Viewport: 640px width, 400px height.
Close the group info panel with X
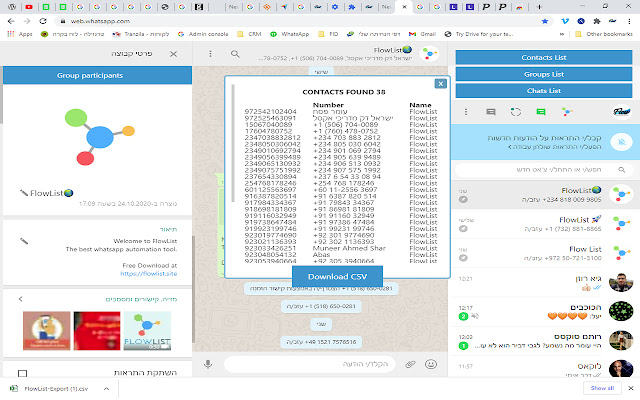173,54
